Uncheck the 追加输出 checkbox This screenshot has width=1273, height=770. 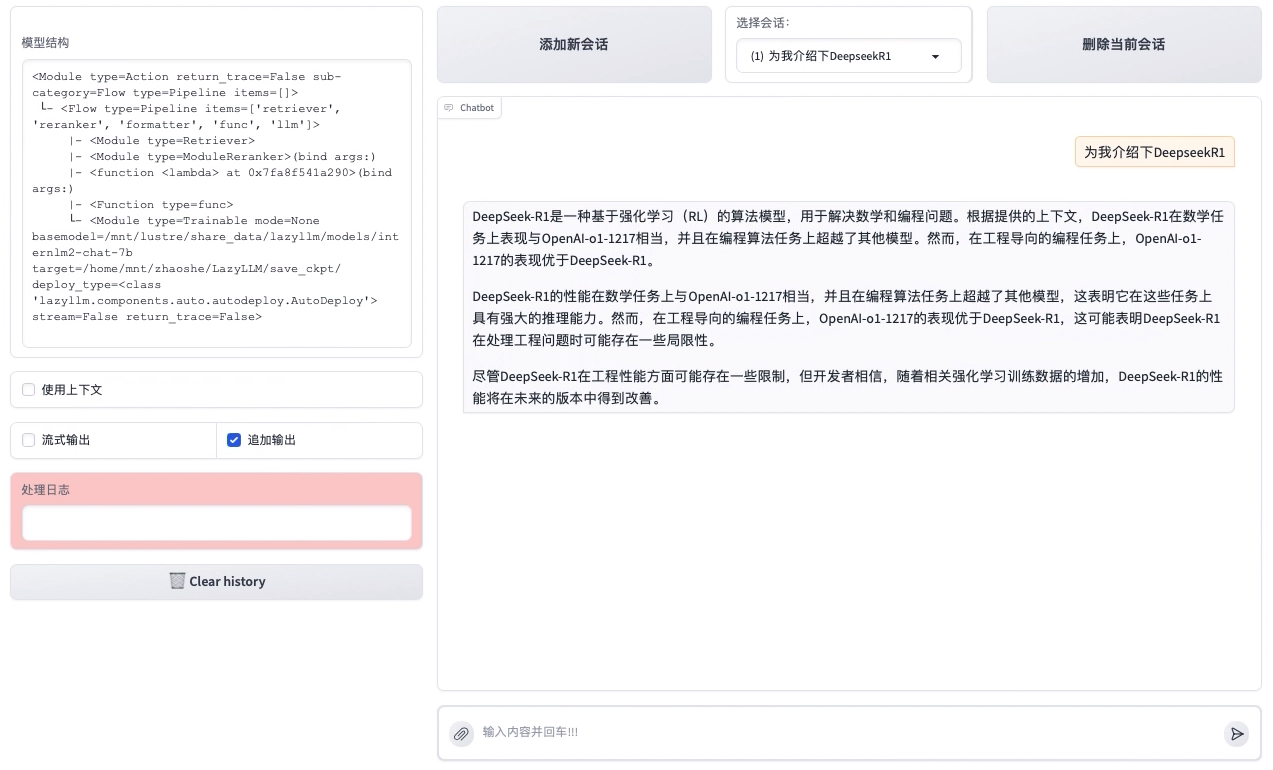click(234, 440)
